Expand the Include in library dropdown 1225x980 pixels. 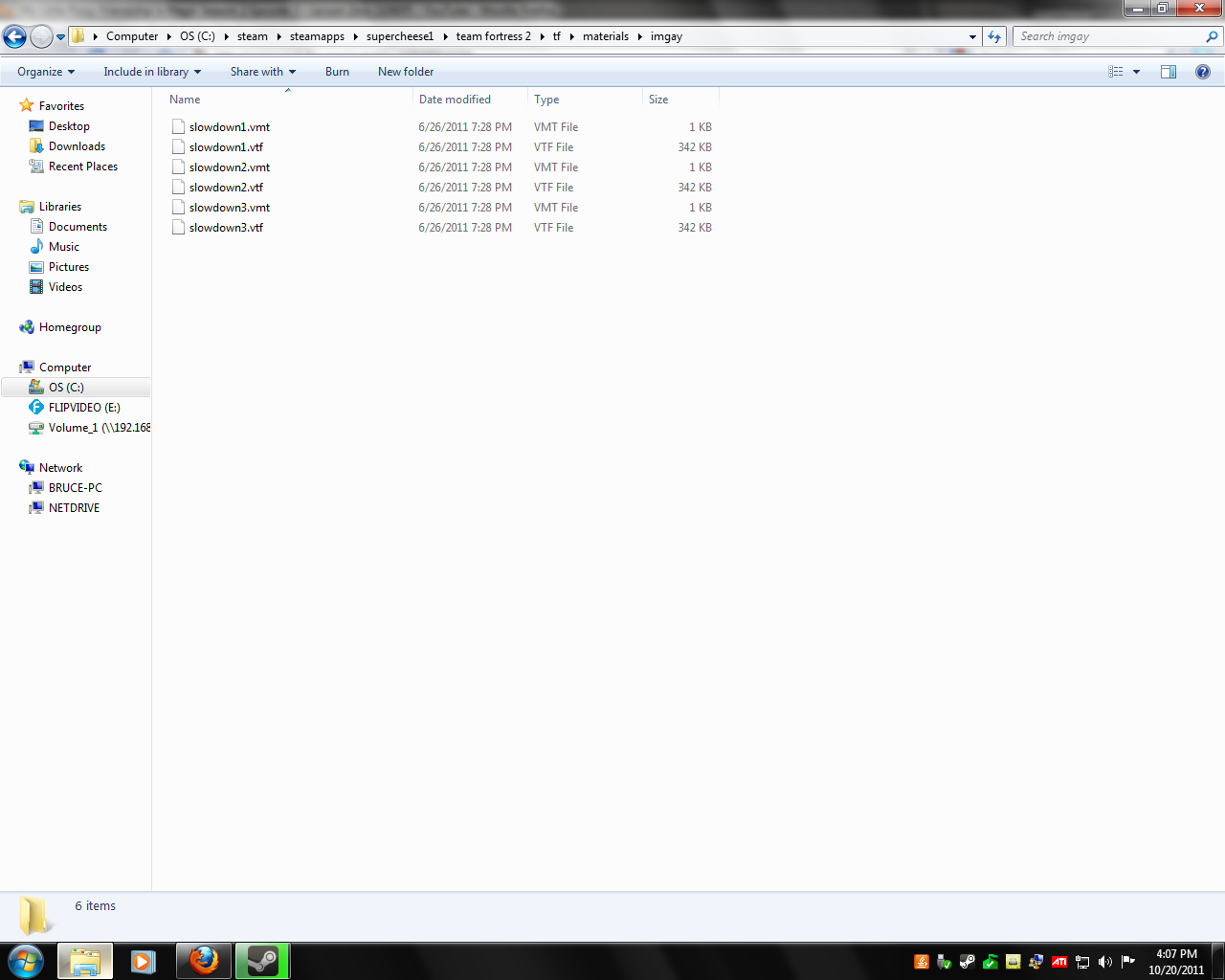(152, 72)
